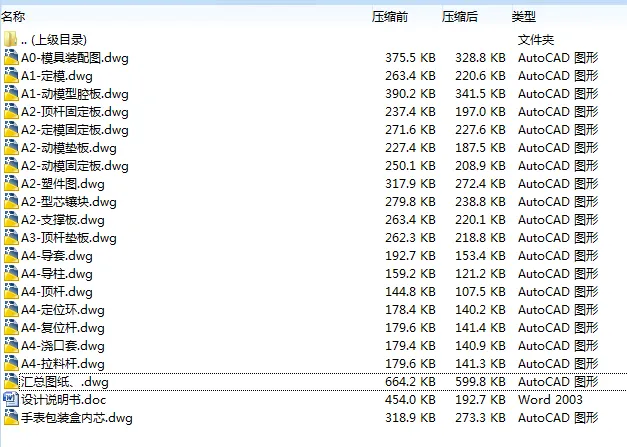627x447 pixels.
Task: Click the A2-定模固定板.dwg file icon
Action: pyautogui.click(x=11, y=130)
